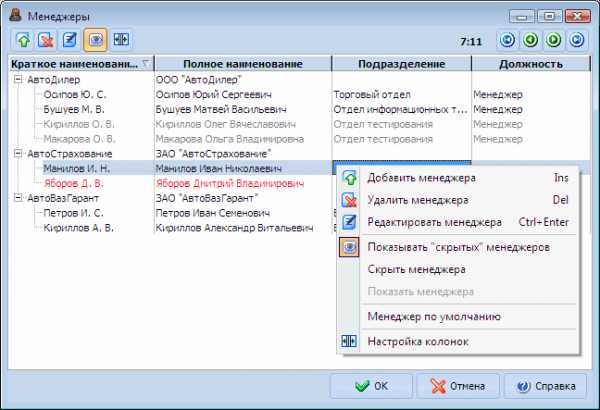Viewport: 600px width, 410px height.
Task: Toggle show hidden managers toolbar button
Action: [97, 40]
